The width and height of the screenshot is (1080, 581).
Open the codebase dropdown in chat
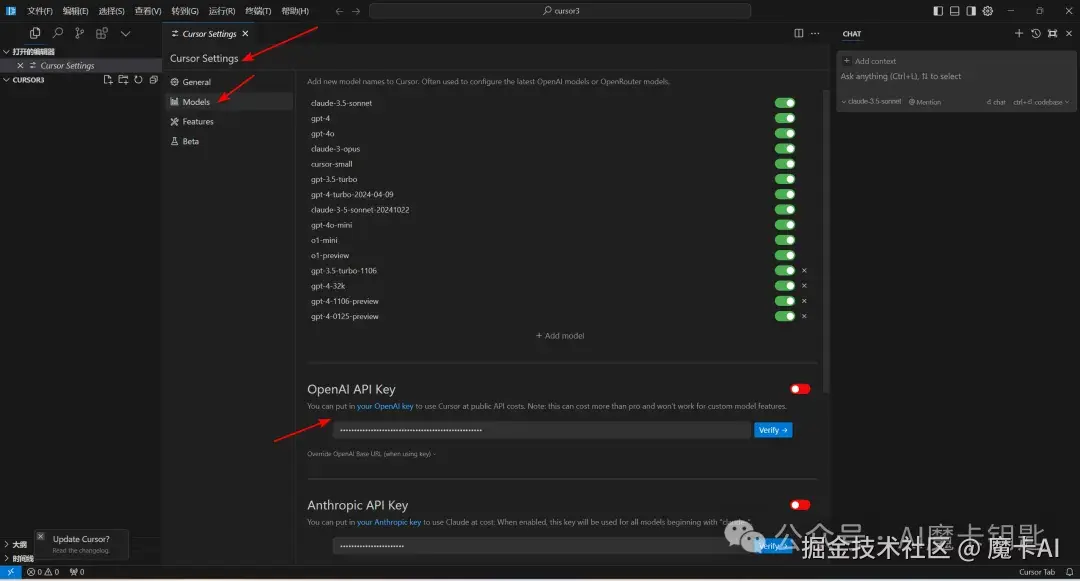point(1041,102)
